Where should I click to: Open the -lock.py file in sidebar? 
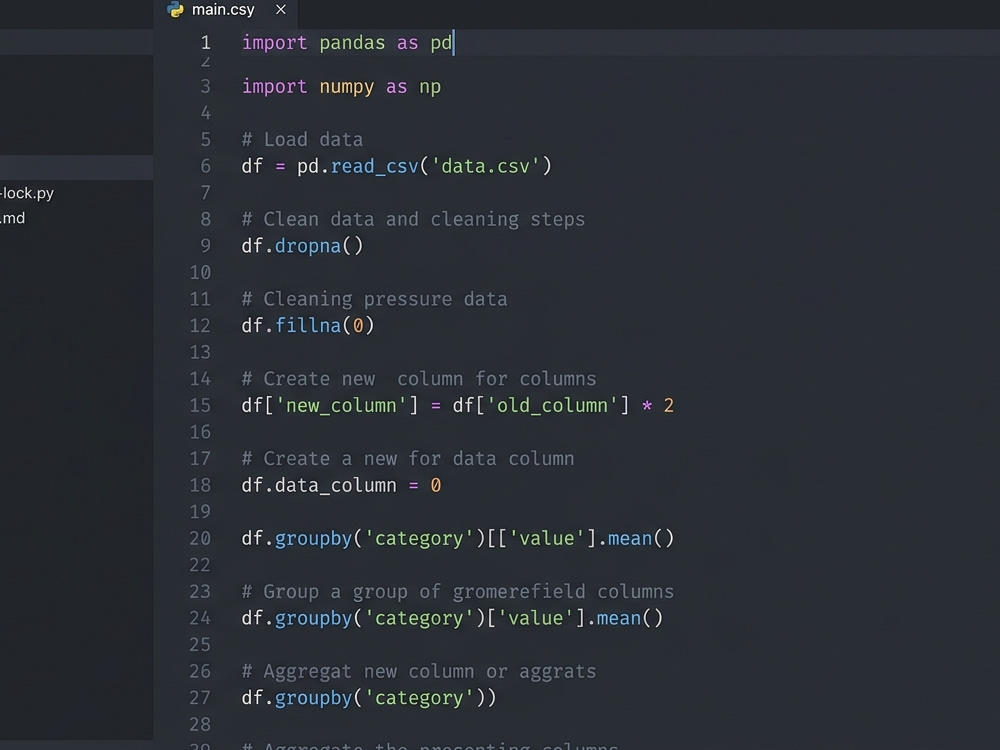27,193
